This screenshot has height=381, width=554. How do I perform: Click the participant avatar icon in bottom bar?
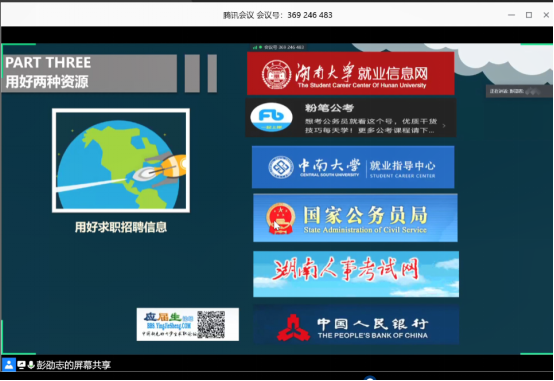tap(8, 365)
